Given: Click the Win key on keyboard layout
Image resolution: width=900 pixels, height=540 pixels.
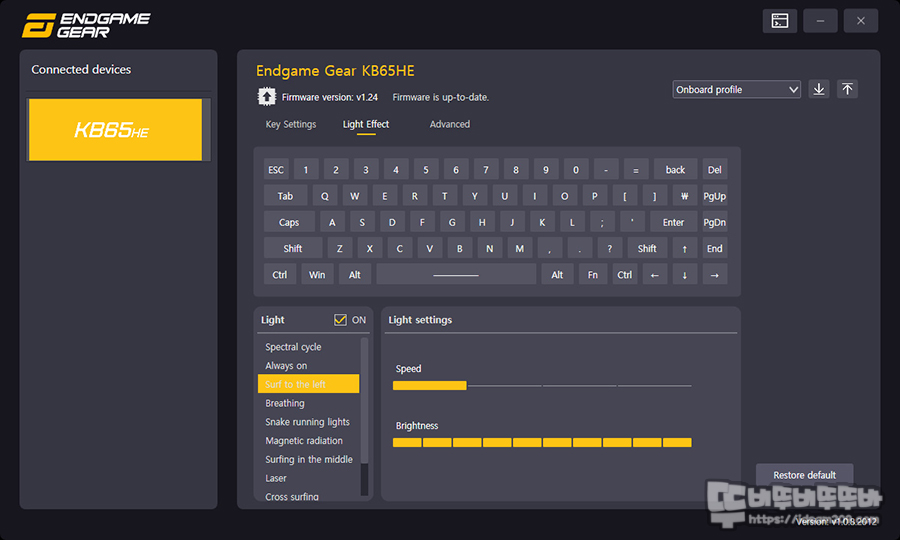Looking at the screenshot, I should click(x=317, y=275).
